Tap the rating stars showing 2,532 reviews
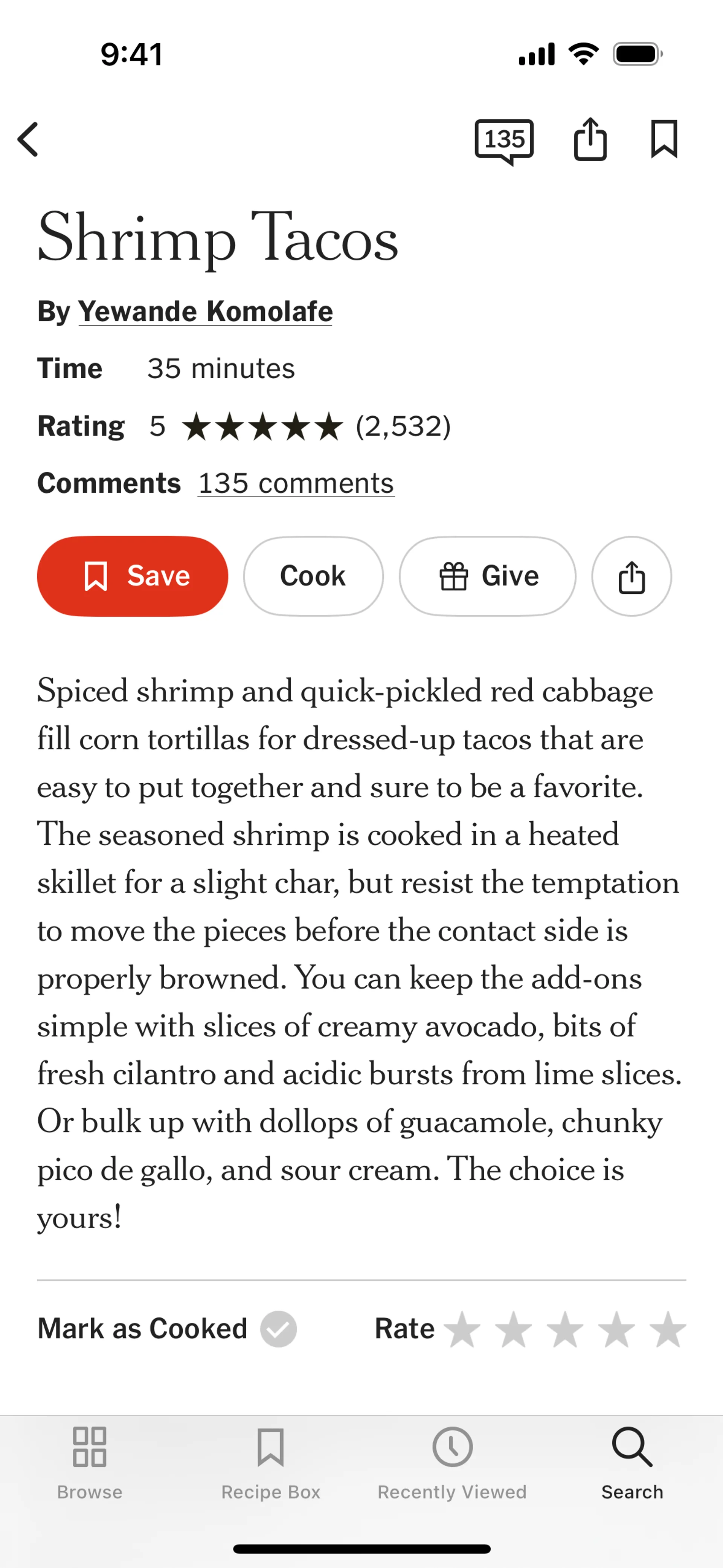Screen dimensions: 723x1568 (x=262, y=426)
